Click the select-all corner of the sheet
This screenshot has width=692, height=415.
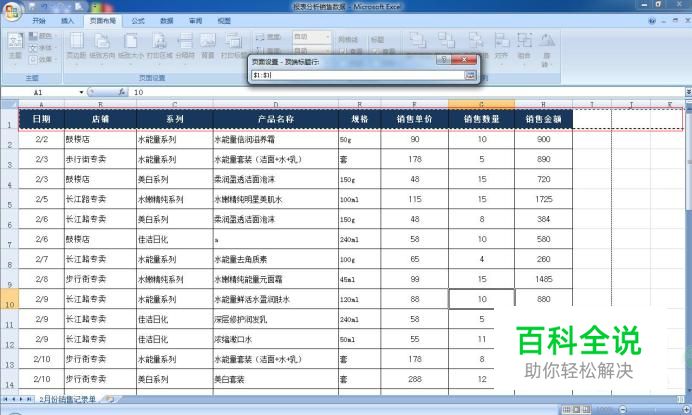(9, 104)
